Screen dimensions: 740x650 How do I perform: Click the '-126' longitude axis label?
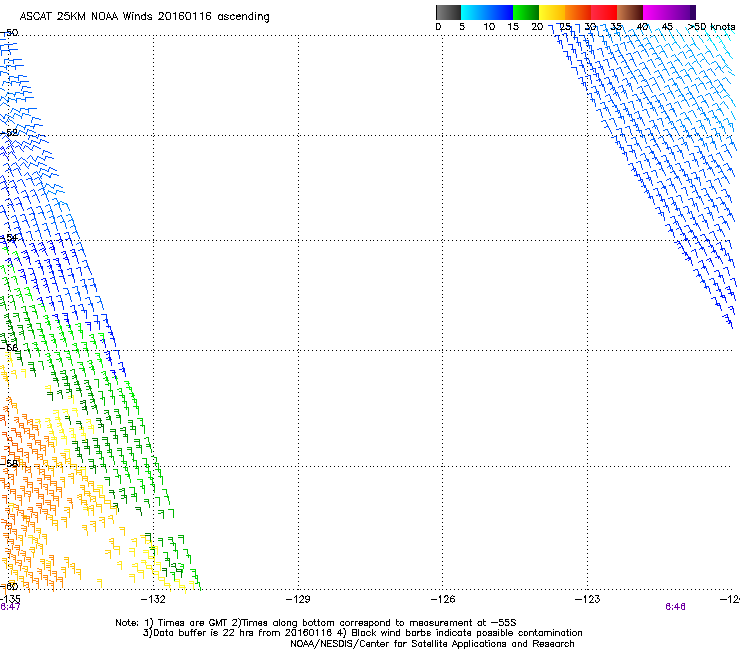click(443, 599)
